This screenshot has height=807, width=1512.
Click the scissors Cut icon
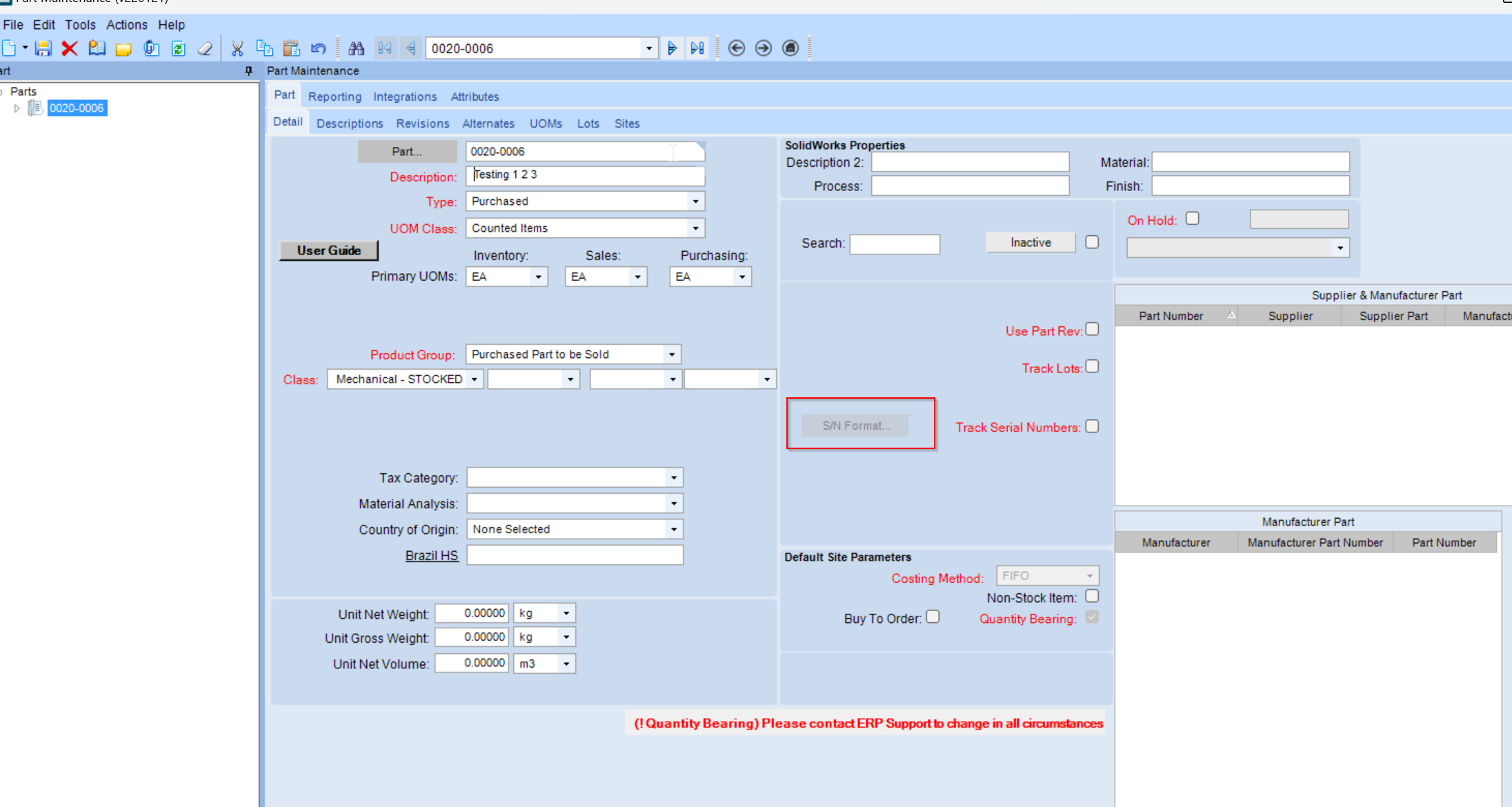(237, 48)
